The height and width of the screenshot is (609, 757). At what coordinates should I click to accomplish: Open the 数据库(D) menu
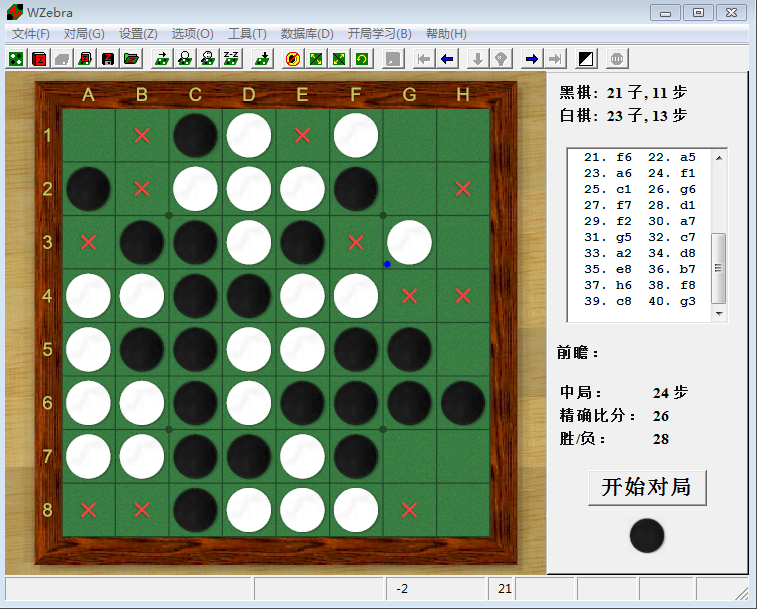(x=307, y=34)
